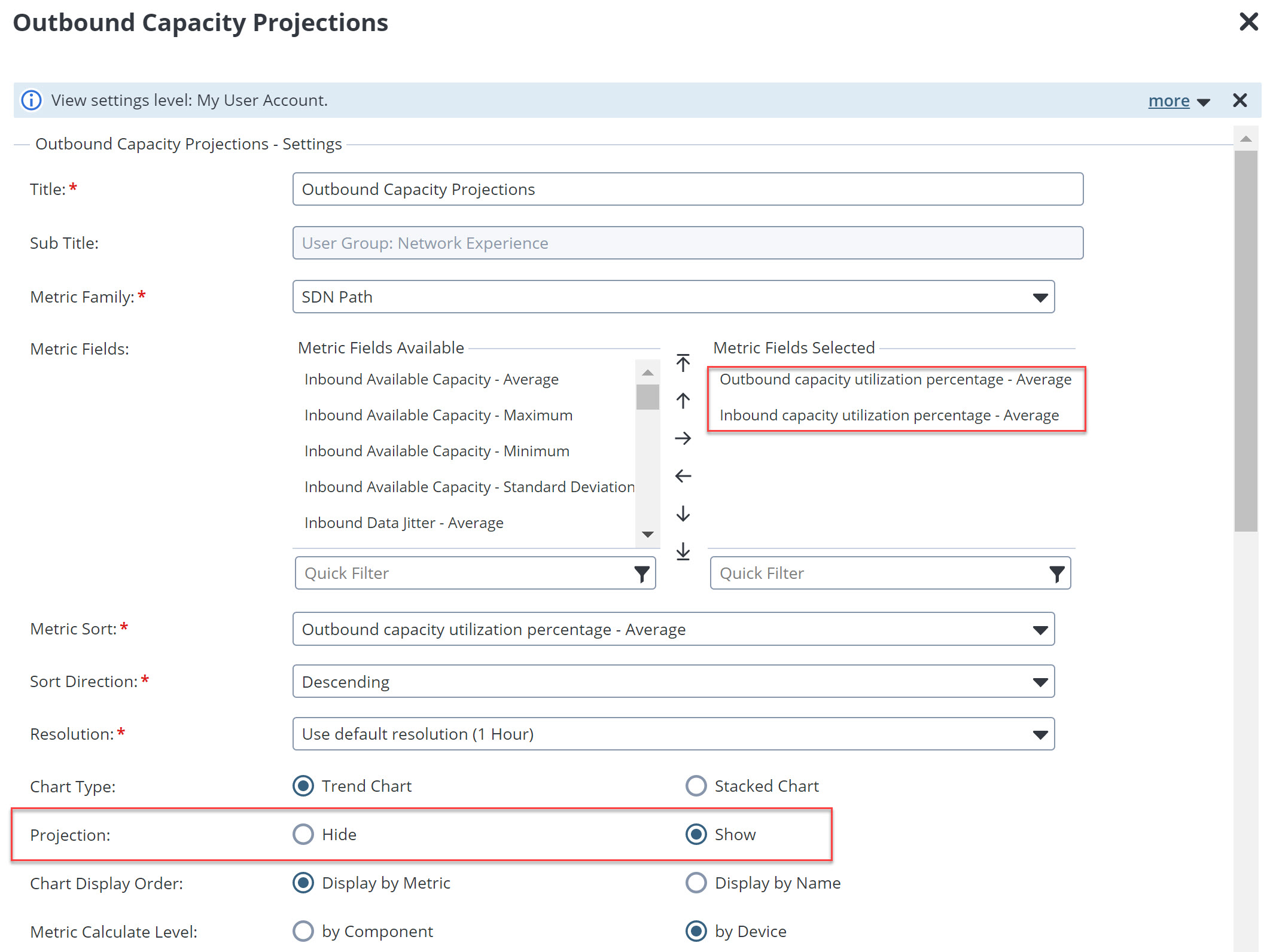Screen dimensions: 1267x952
Task: Select Inbound Available Capacity - Maximum item
Action: click(x=438, y=415)
